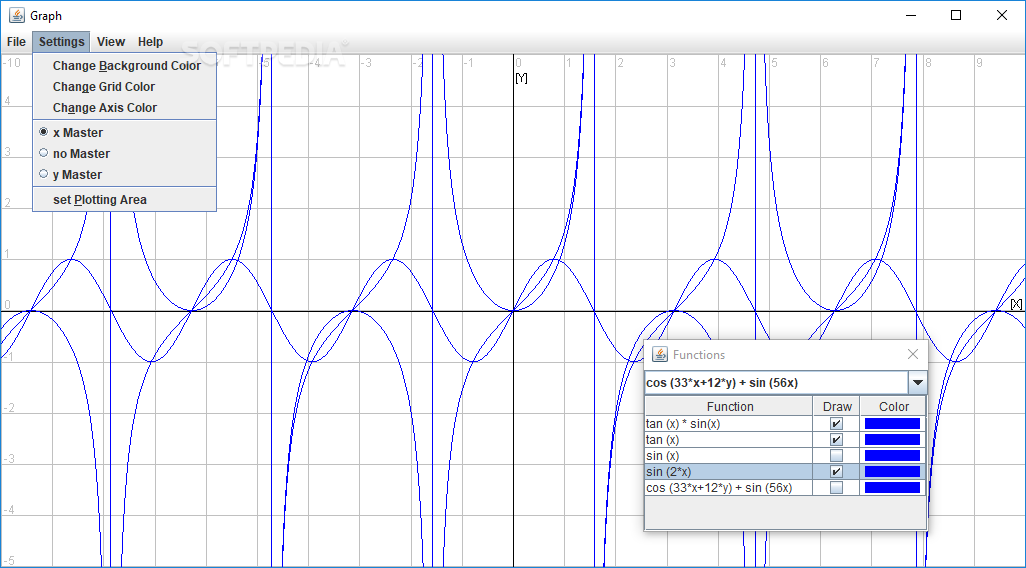
Task: Open color swatch for sin (x) row
Action: [893, 455]
